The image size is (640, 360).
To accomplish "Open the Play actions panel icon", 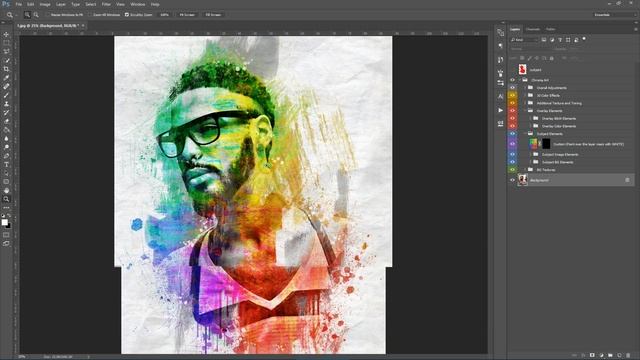I will point(500,110).
